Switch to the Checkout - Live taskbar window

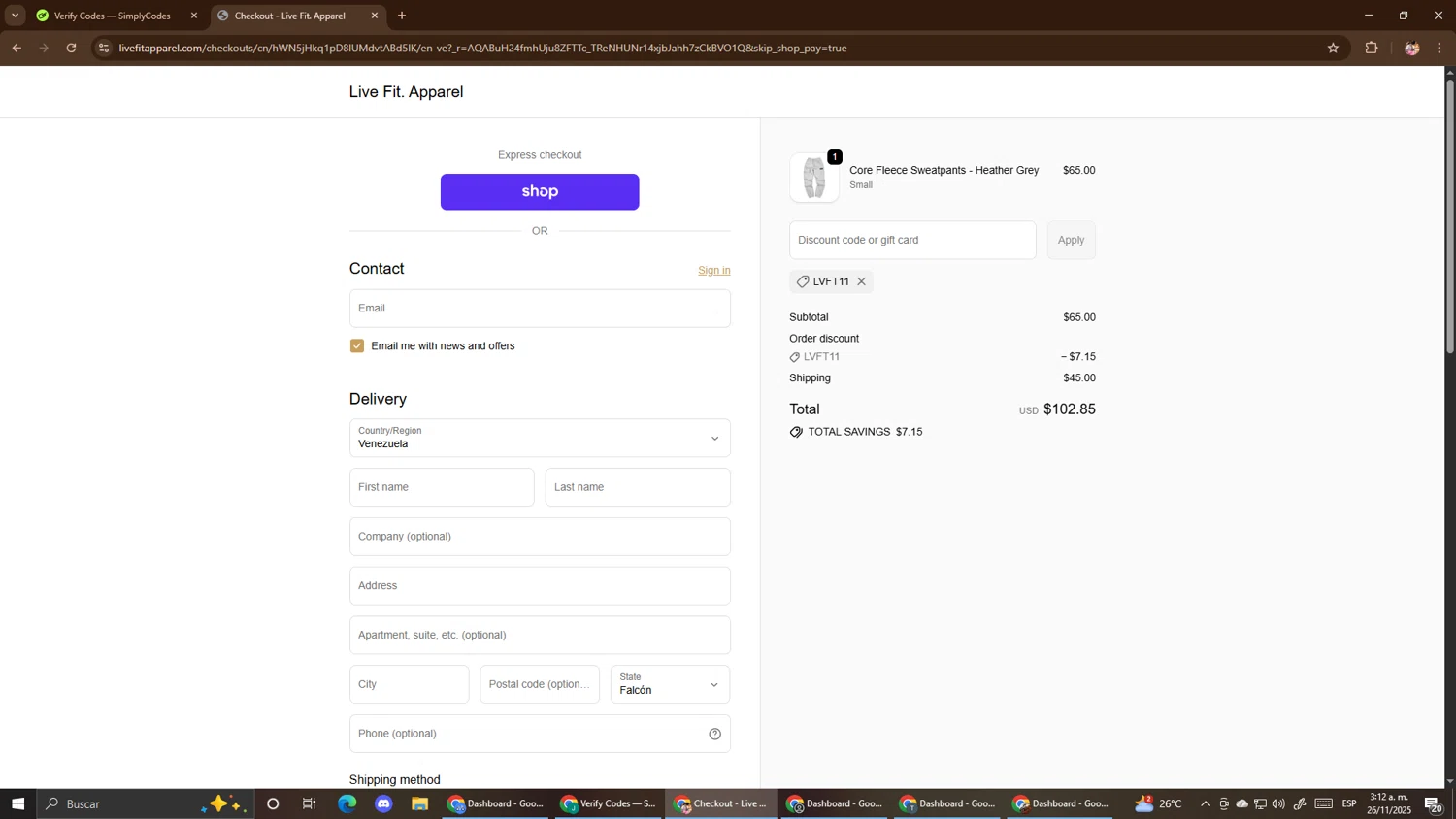[721, 803]
